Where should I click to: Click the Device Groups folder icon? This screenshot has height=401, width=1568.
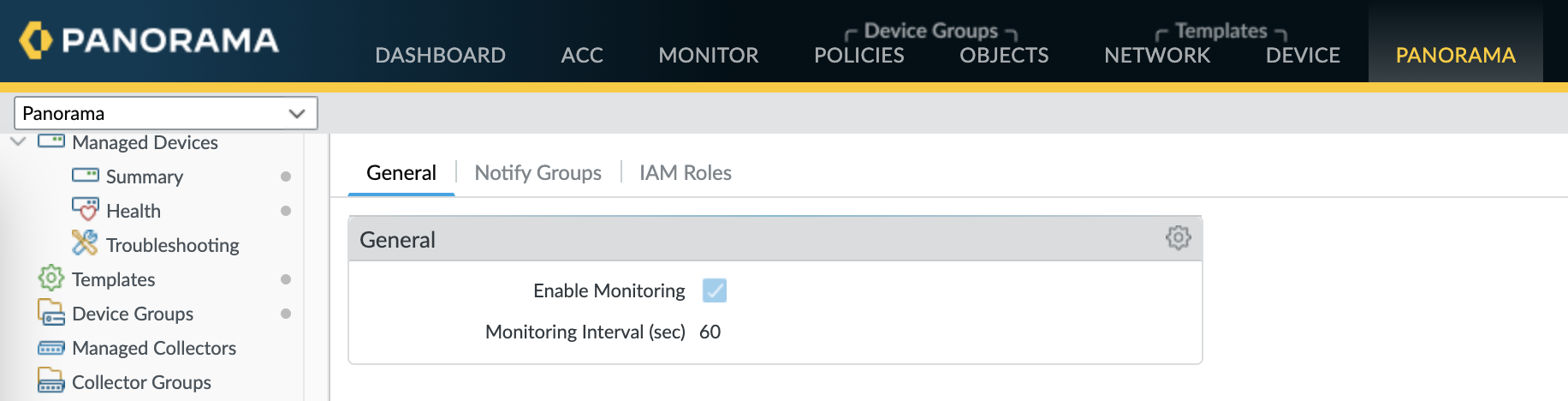pos(51,313)
